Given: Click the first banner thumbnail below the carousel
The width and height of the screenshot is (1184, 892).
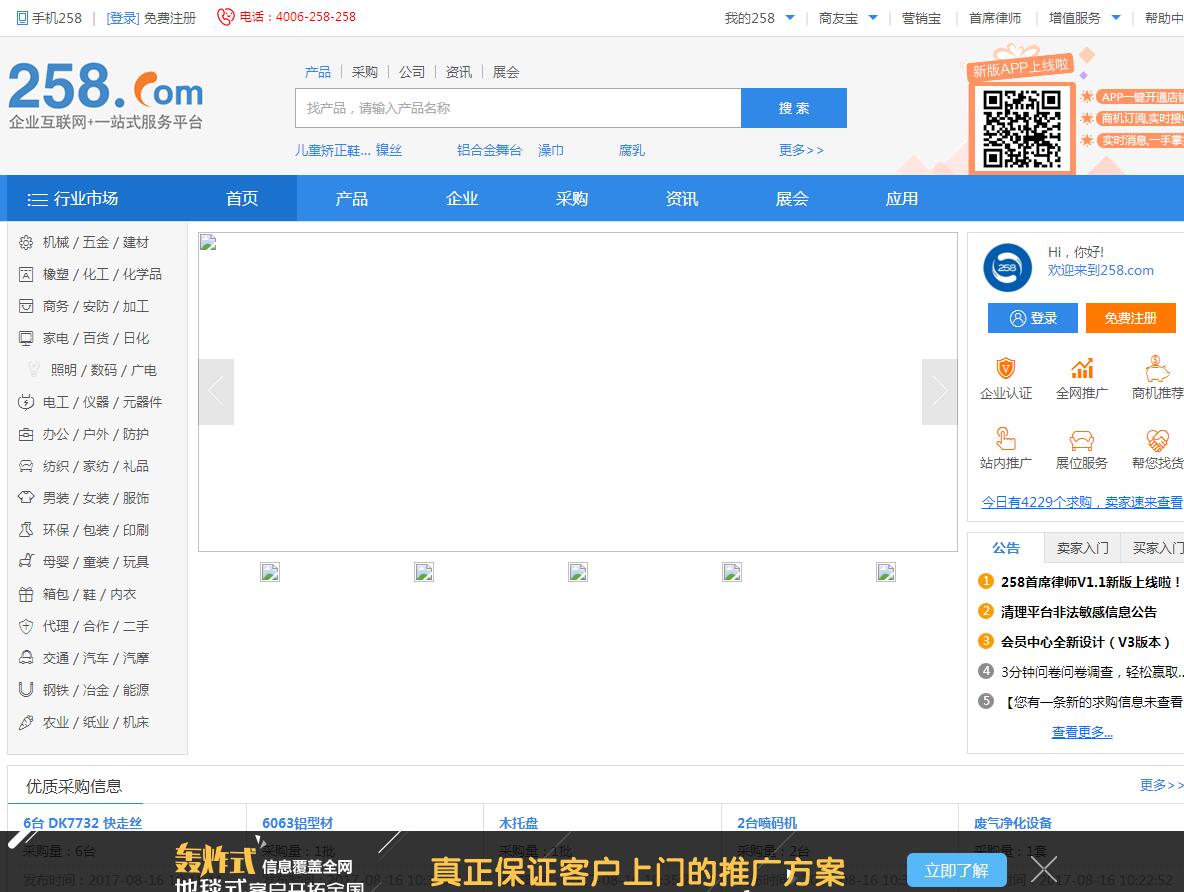Looking at the screenshot, I should click(x=270, y=572).
